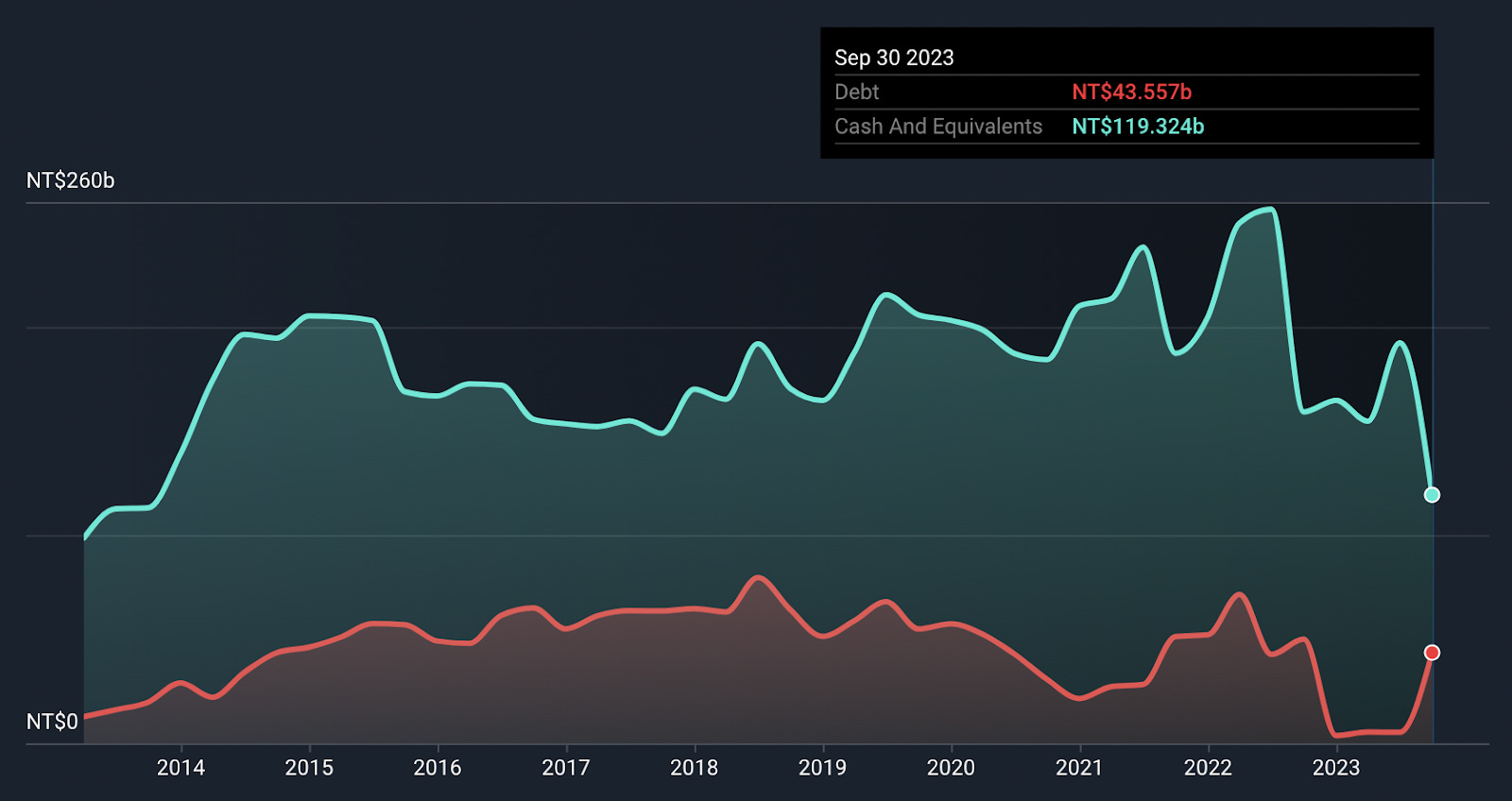This screenshot has height=801, width=1512.
Task: Click the NT$260b y-axis label
Action: point(71,180)
